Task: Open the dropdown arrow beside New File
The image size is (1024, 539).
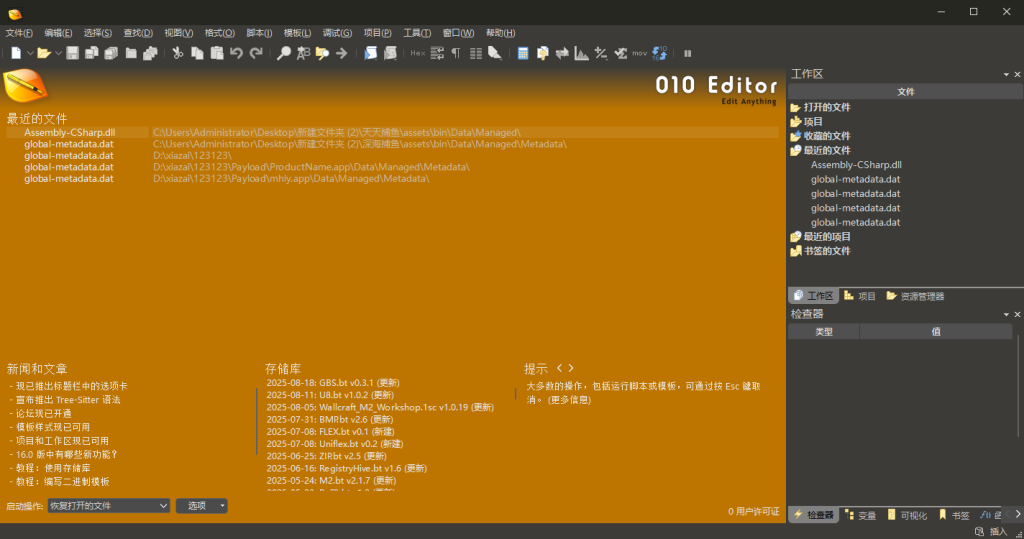Action: tap(30, 54)
